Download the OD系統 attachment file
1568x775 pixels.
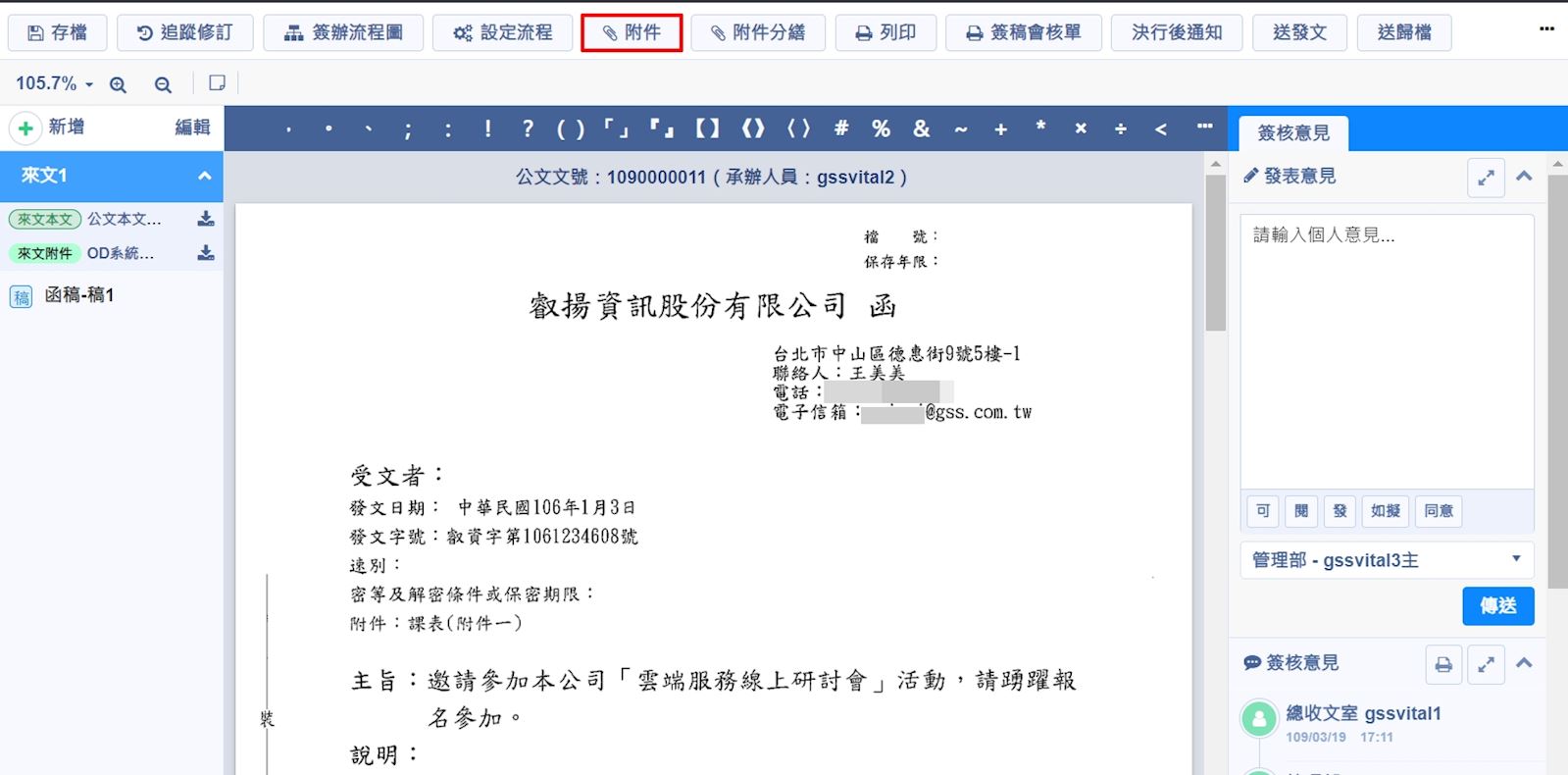(x=206, y=253)
